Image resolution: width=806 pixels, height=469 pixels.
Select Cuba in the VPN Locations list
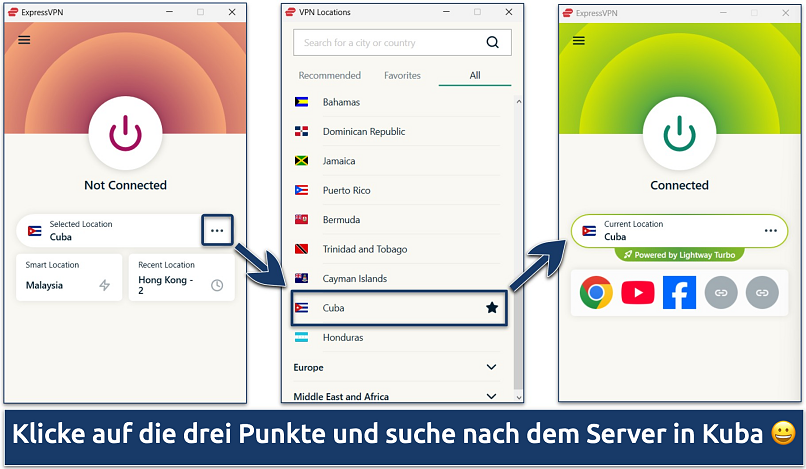[399, 308]
